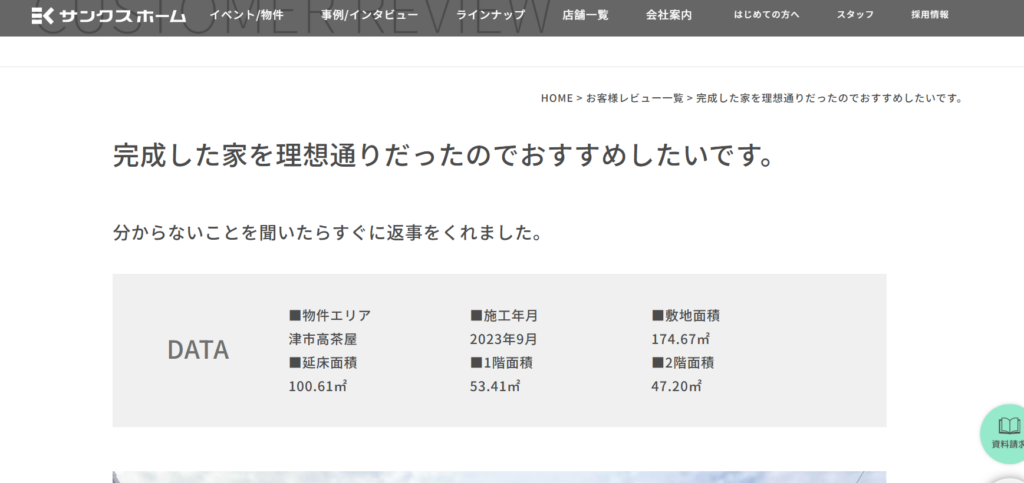
Task: Click the DATA label in the grey box
Action: tap(198, 350)
